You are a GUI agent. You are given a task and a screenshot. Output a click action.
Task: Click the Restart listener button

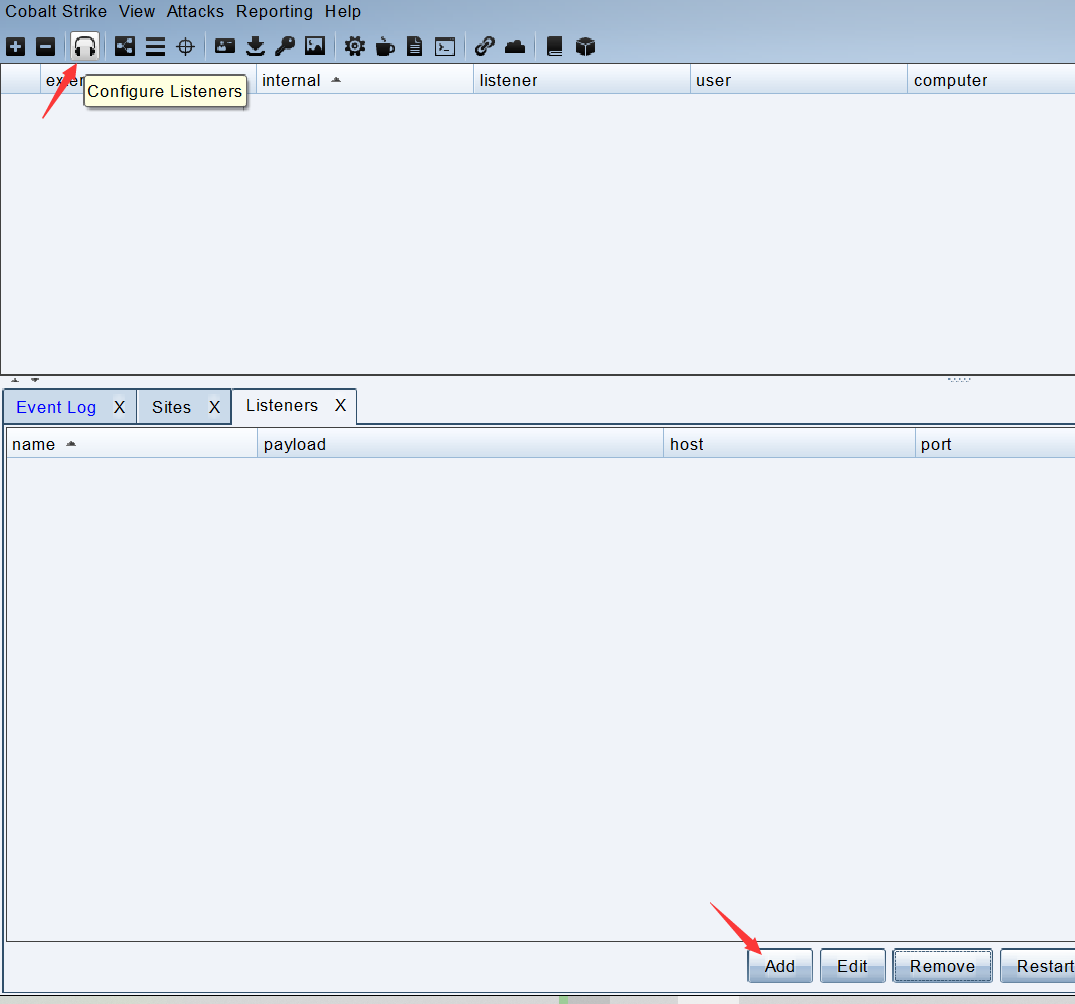[x=1037, y=966]
